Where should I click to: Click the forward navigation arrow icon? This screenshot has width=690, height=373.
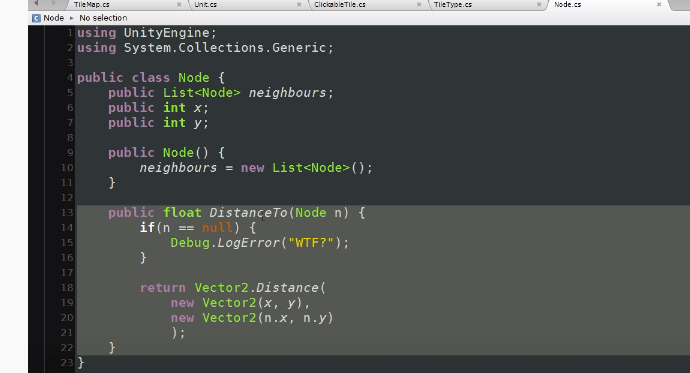[x=54, y=4]
